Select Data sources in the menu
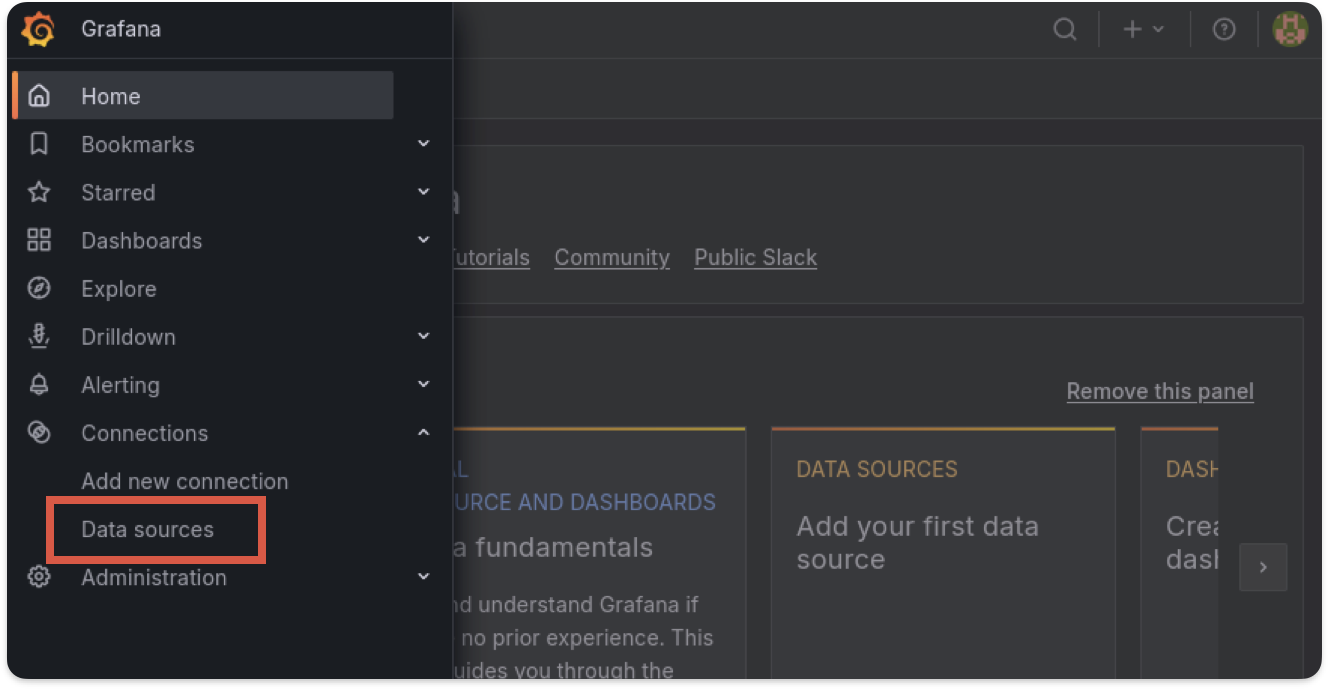Screen dimensions: 1328x690 148,529
